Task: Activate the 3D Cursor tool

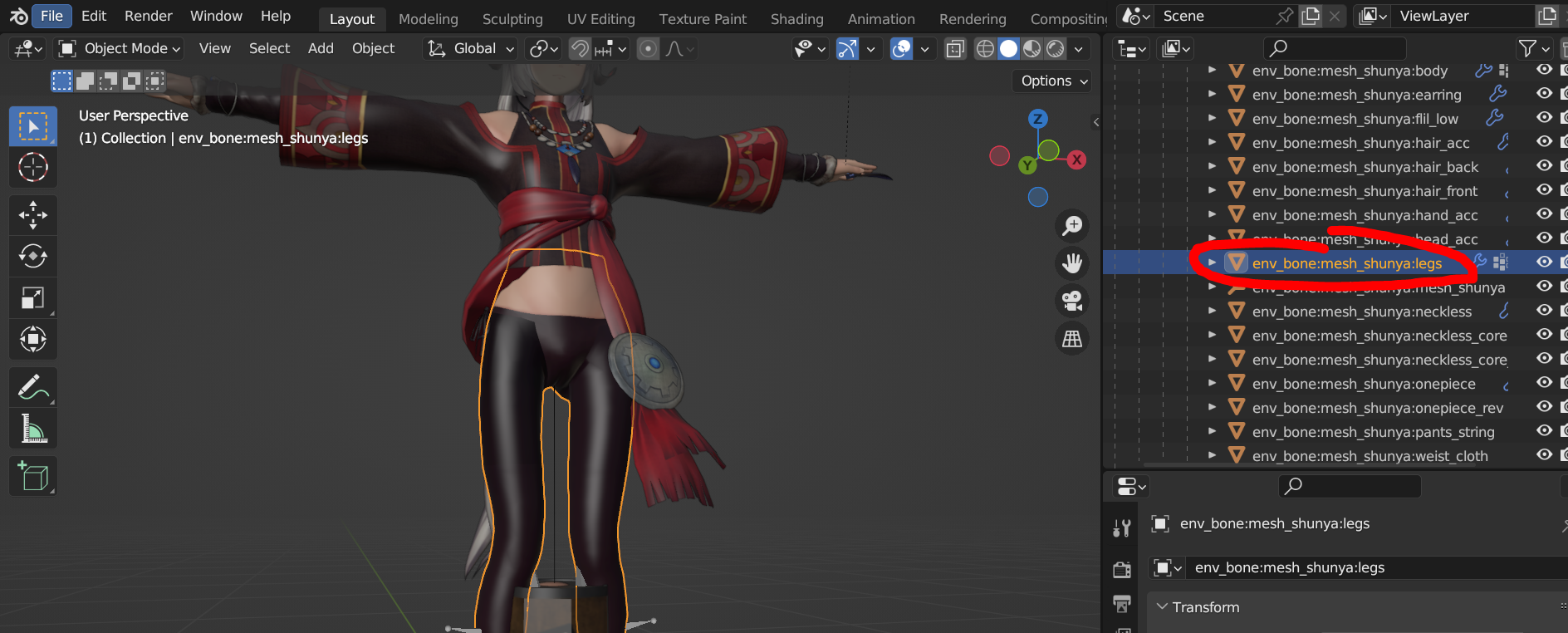Action: coord(33,168)
